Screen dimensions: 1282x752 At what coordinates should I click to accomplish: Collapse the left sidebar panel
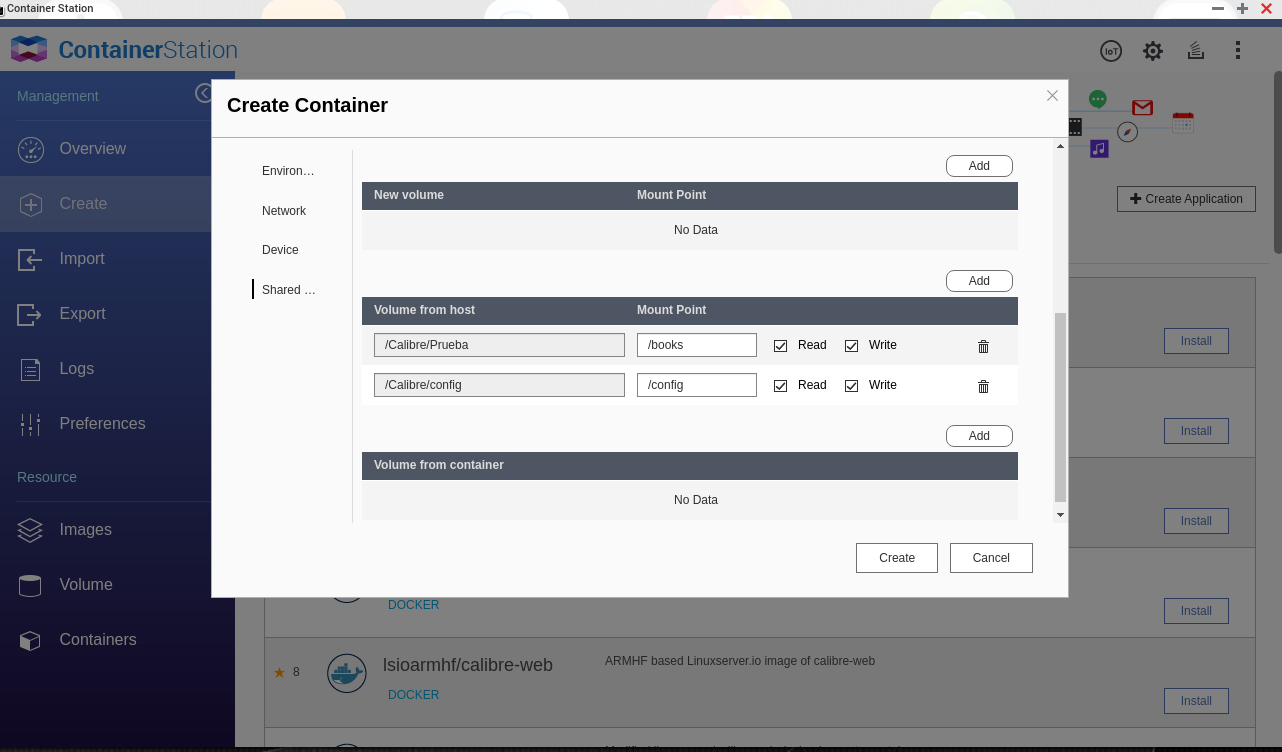coord(203,93)
